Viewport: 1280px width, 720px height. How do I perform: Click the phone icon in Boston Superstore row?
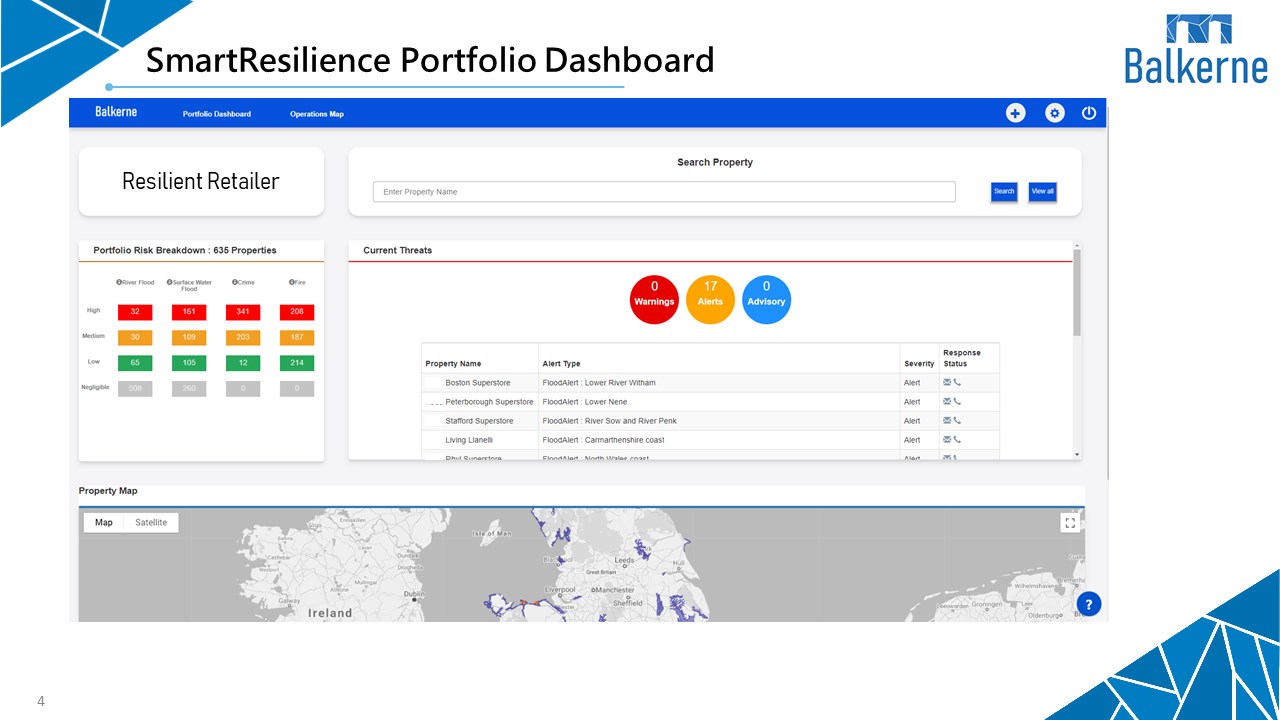pos(957,382)
